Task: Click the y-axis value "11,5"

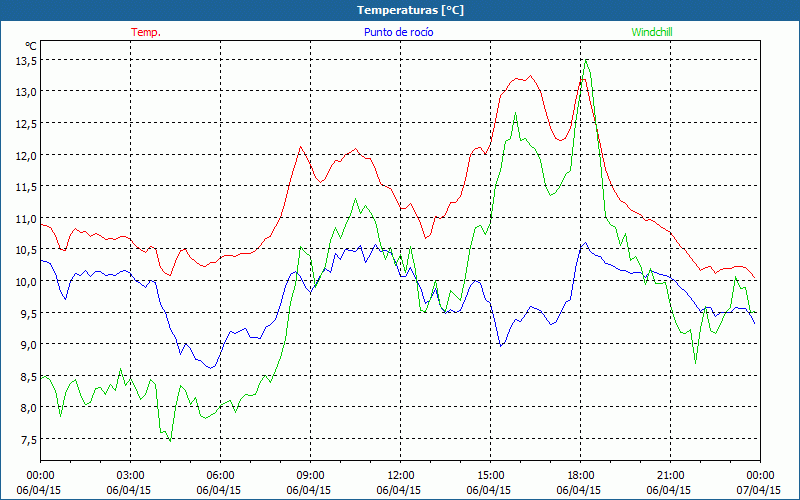Action: pos(26,187)
